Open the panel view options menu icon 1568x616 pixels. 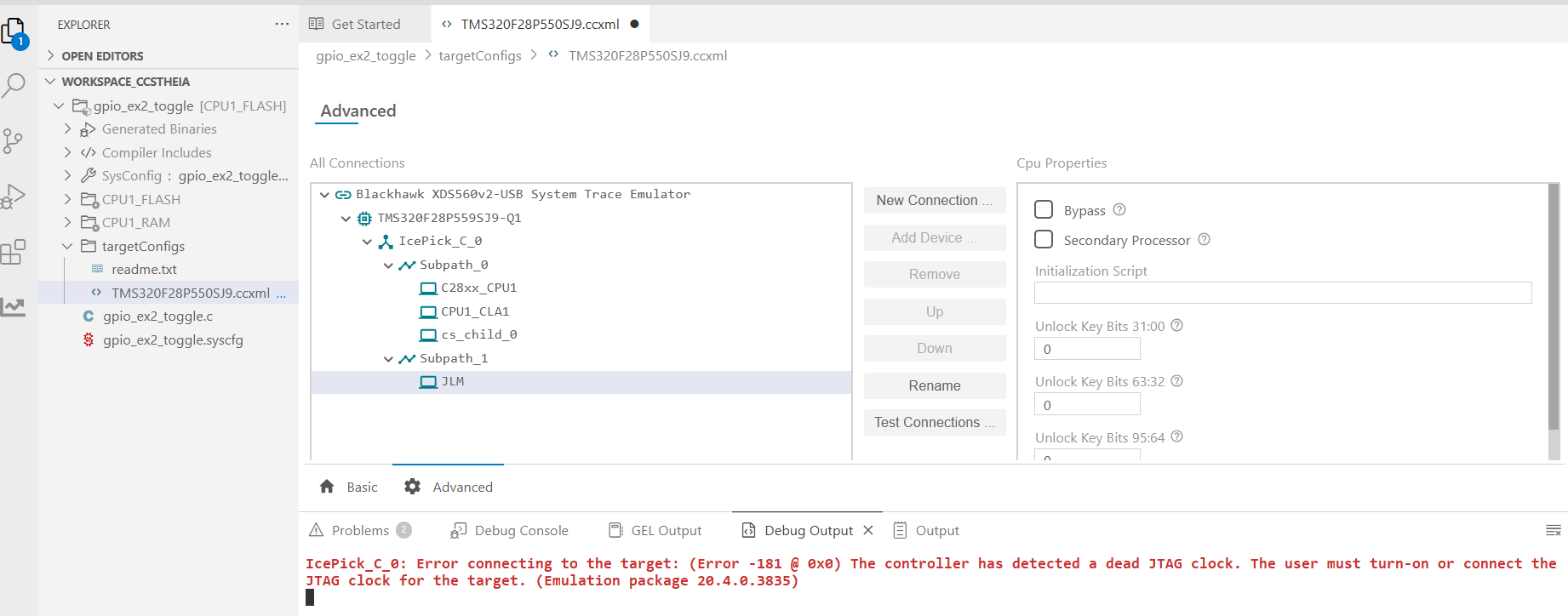(x=1553, y=530)
